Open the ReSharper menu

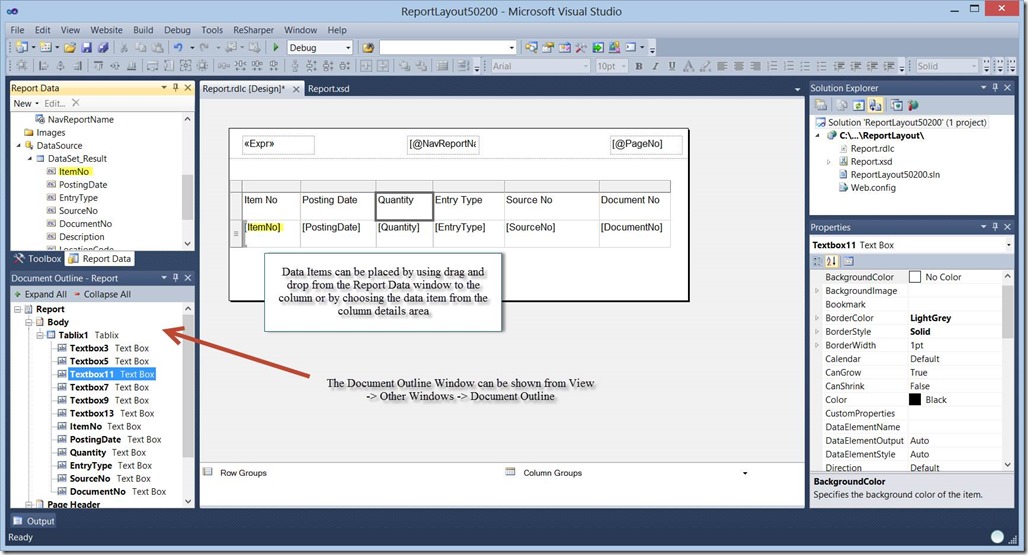point(253,30)
